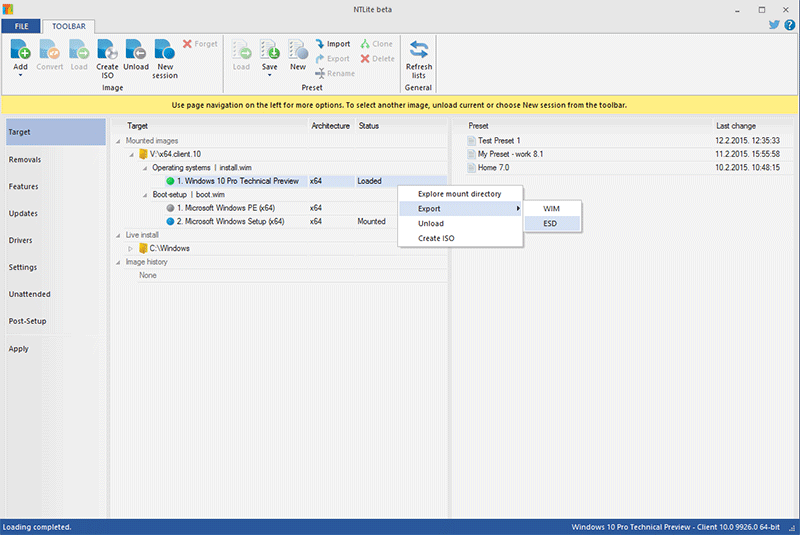Select Explore mount directory menu item

(459, 193)
